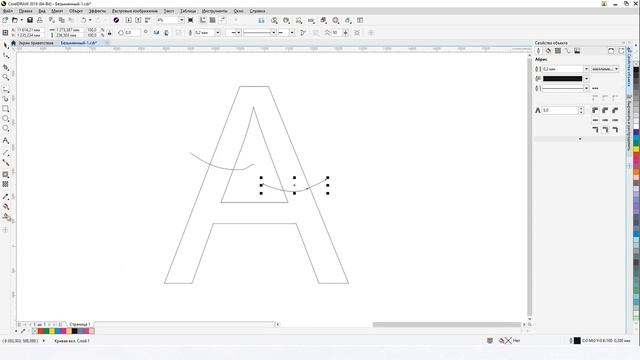Image resolution: width=640 pixels, height=360 pixels.
Task: Select the mitered corner style
Action: (x=595, y=110)
